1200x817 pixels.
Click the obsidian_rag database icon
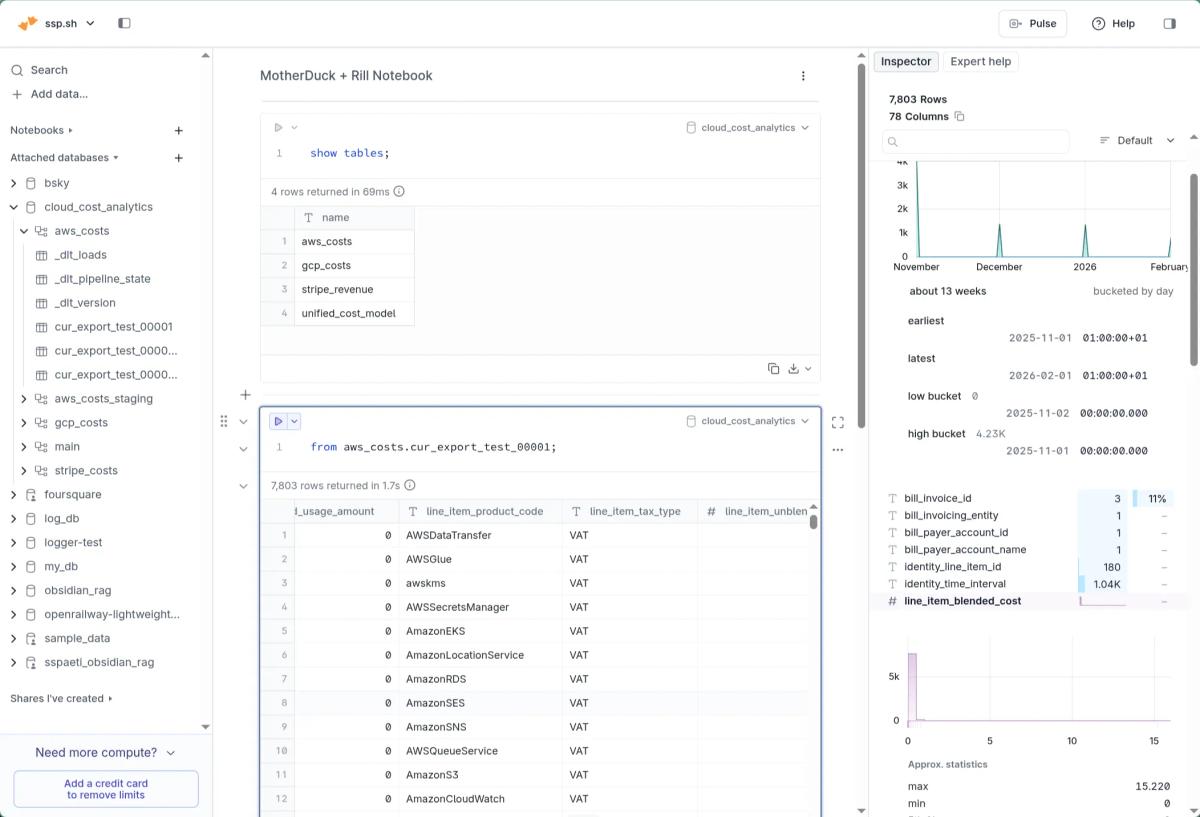31,590
